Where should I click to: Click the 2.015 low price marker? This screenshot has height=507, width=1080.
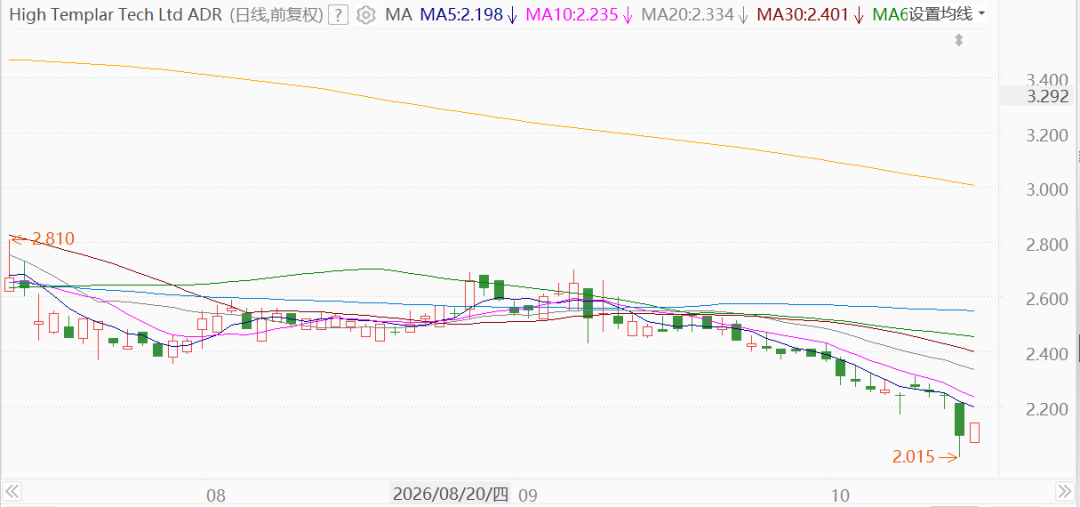tap(925, 456)
